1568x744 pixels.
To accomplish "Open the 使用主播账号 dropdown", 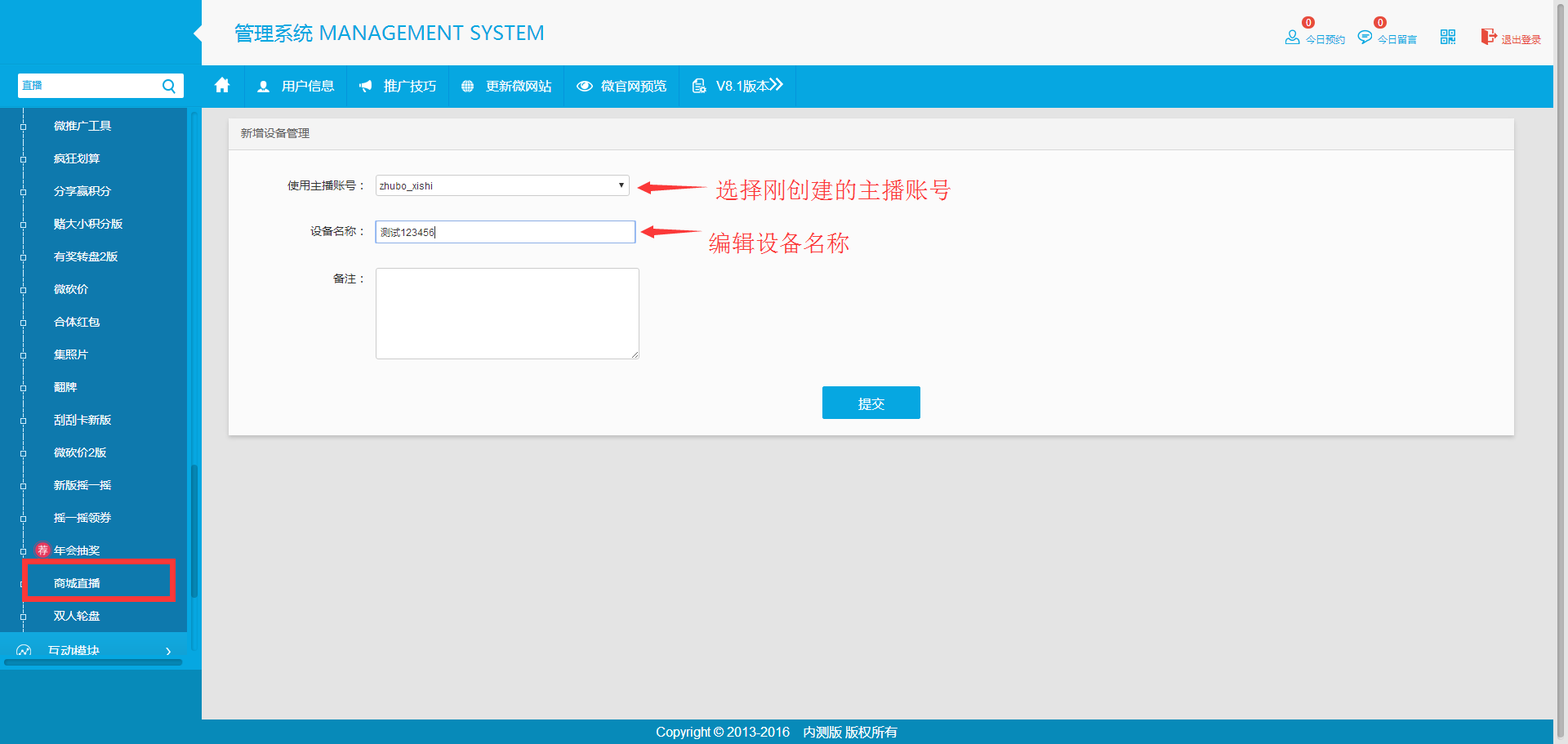I will tap(501, 185).
